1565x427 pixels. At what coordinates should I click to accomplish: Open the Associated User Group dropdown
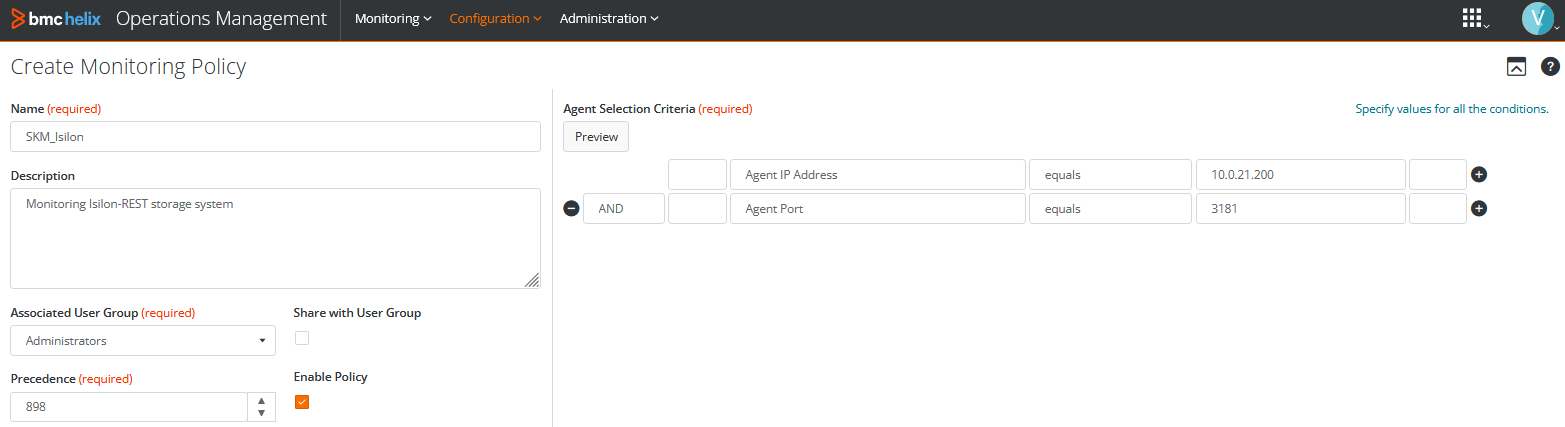point(143,341)
